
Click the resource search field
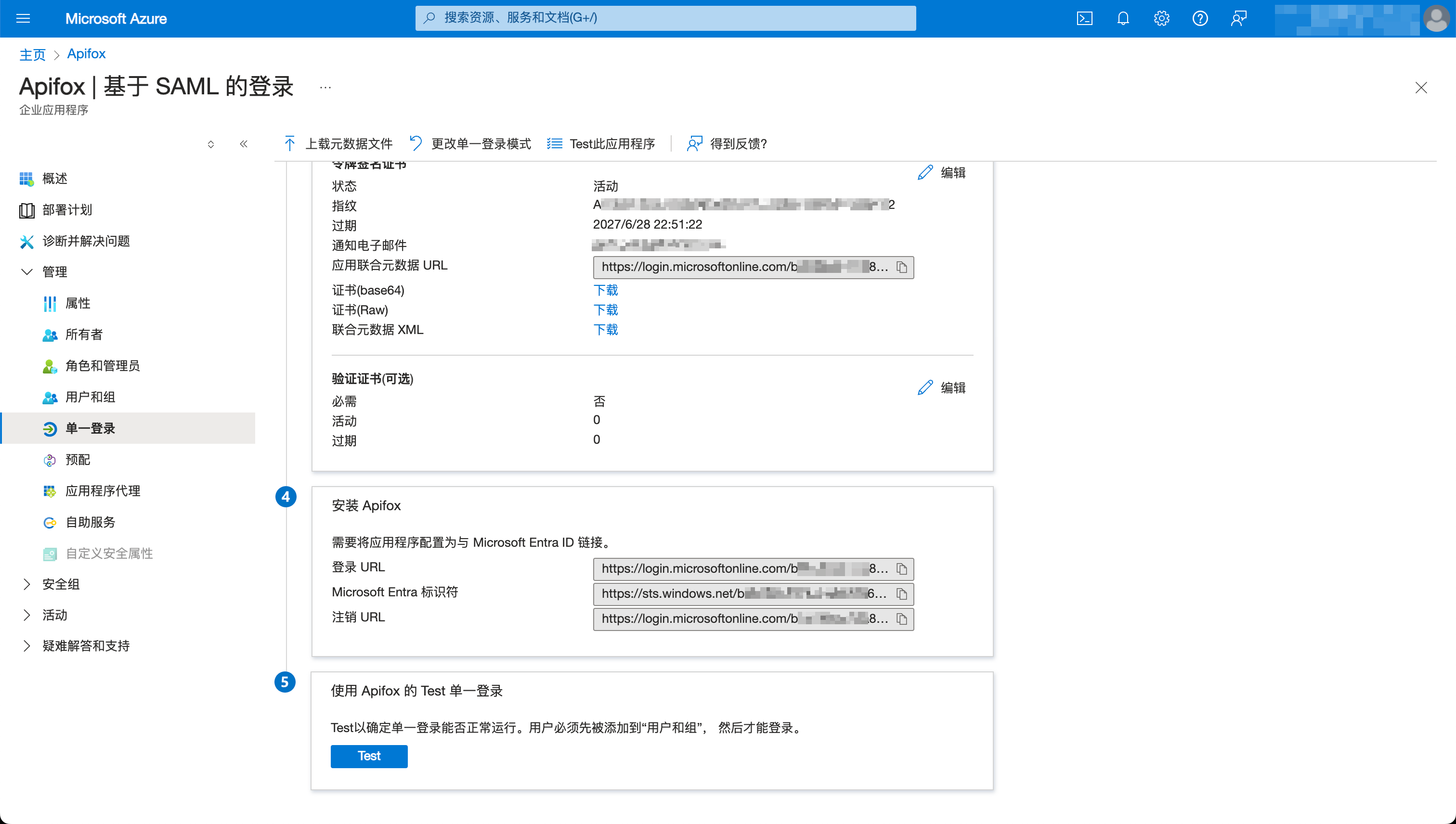[x=665, y=17]
